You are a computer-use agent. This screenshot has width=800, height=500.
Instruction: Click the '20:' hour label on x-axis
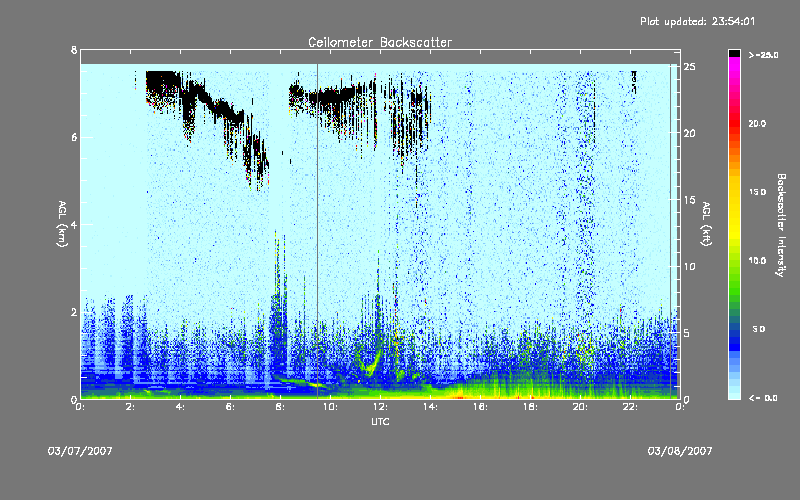[x=580, y=407]
